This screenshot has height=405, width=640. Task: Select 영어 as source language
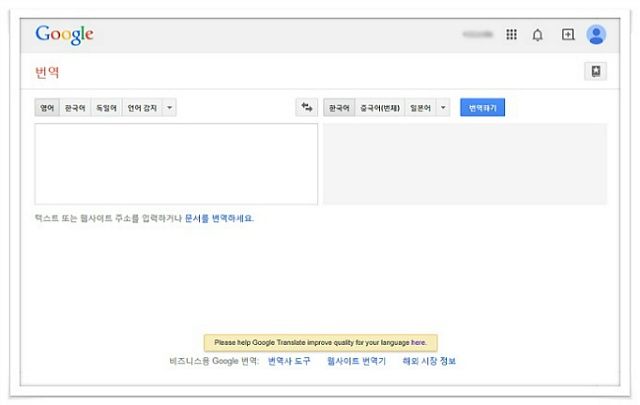pyautogui.click(x=47, y=108)
